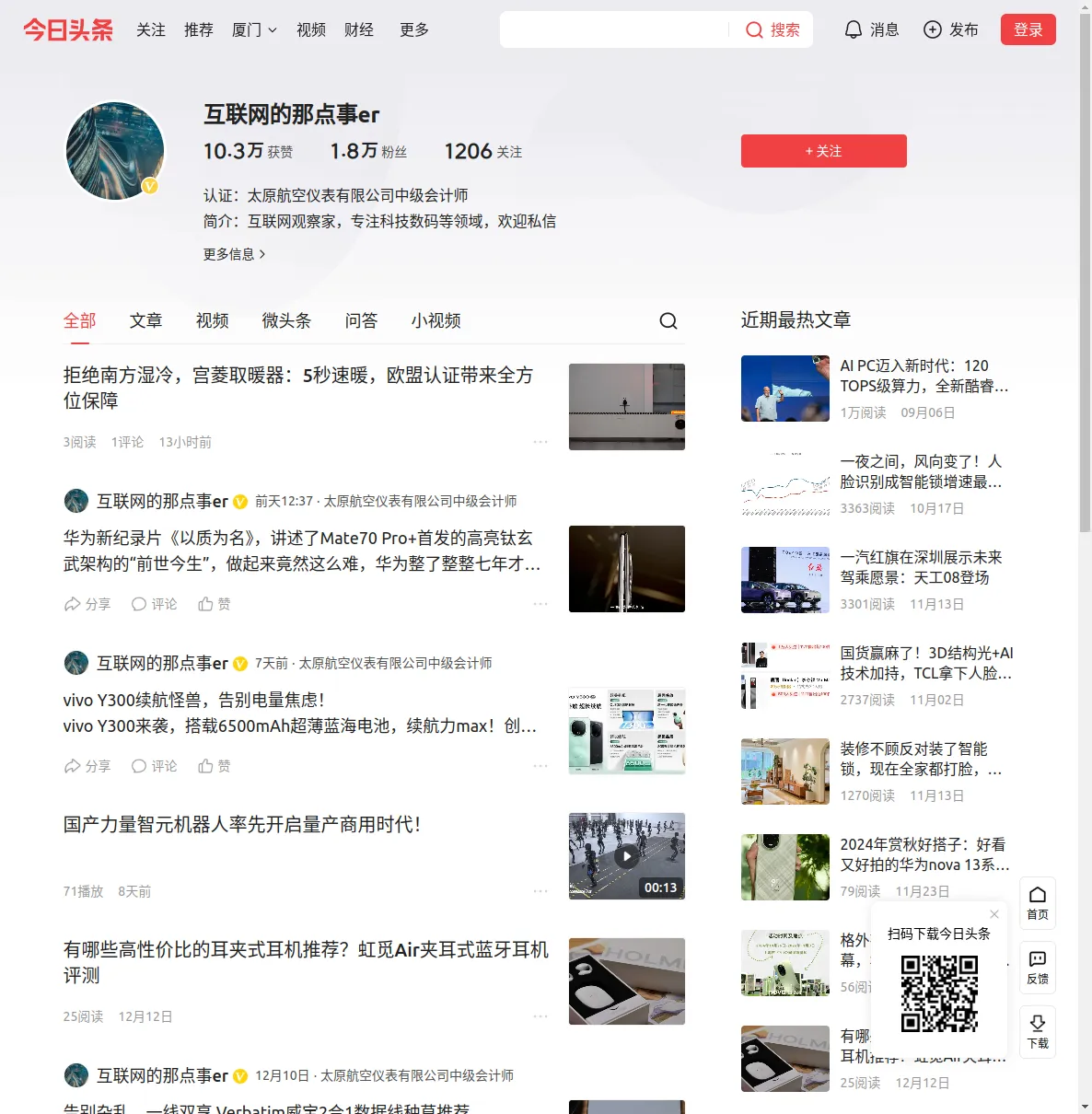Expand the 厦门 city dropdown
Viewport: 1092px width, 1114px height.
click(x=254, y=29)
